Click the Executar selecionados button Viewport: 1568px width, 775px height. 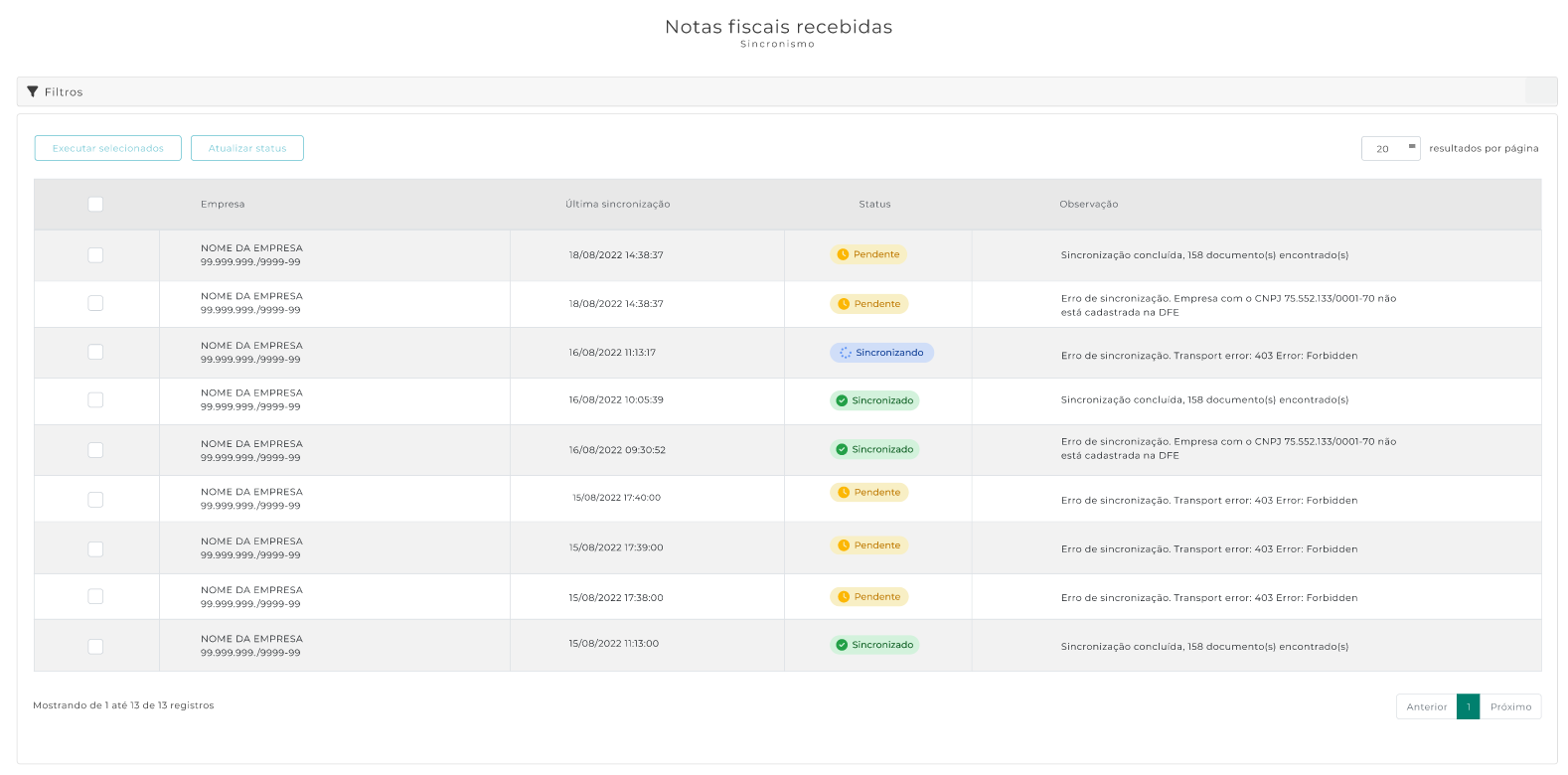click(x=108, y=148)
